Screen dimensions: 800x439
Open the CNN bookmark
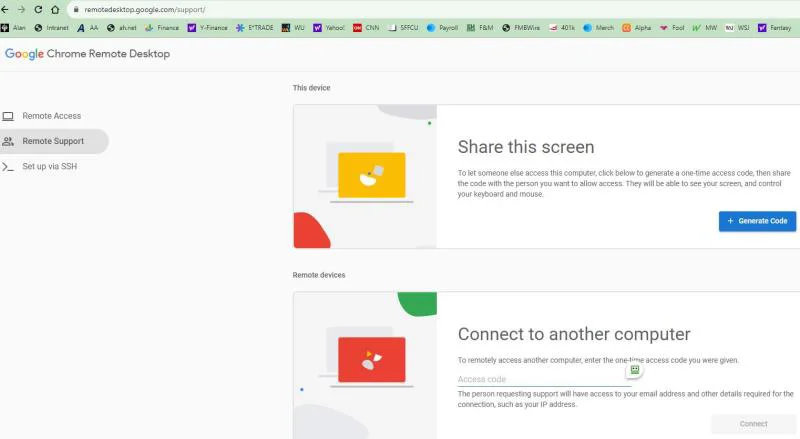366,28
